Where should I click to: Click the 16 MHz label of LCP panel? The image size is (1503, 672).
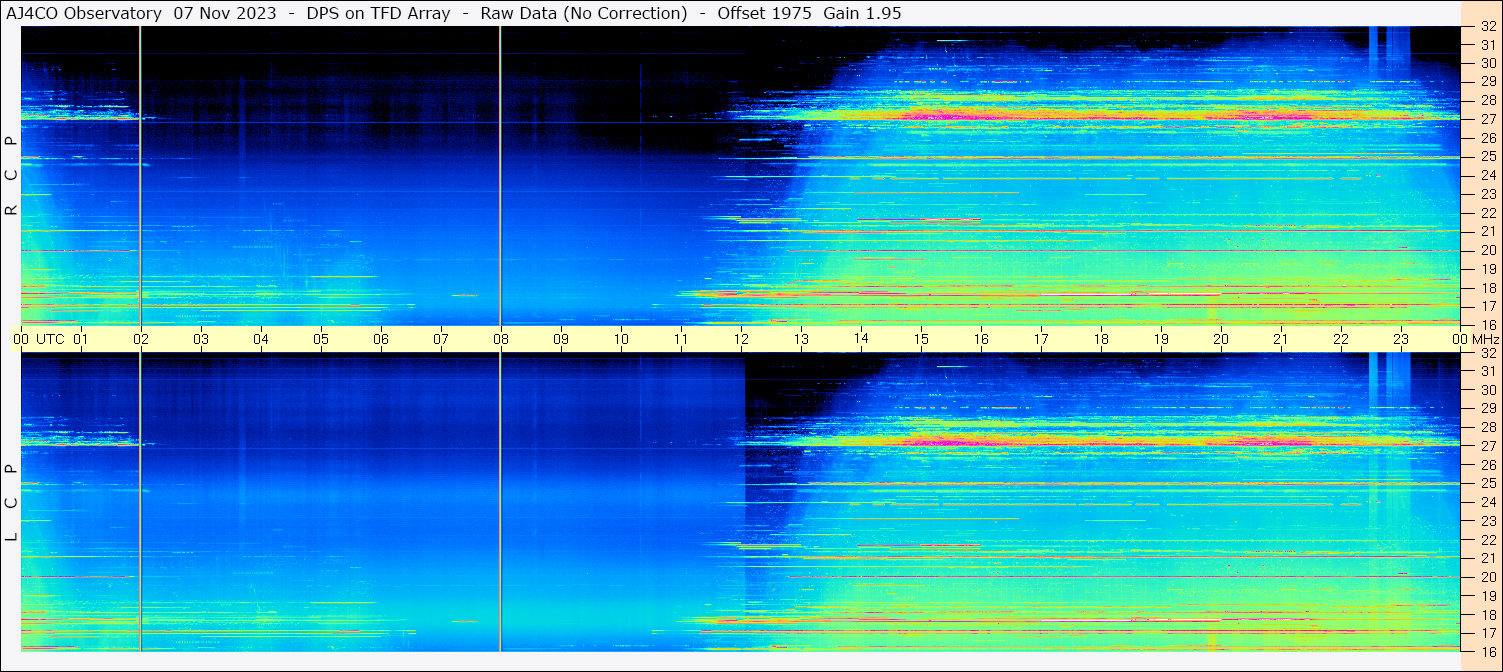[x=1487, y=651]
